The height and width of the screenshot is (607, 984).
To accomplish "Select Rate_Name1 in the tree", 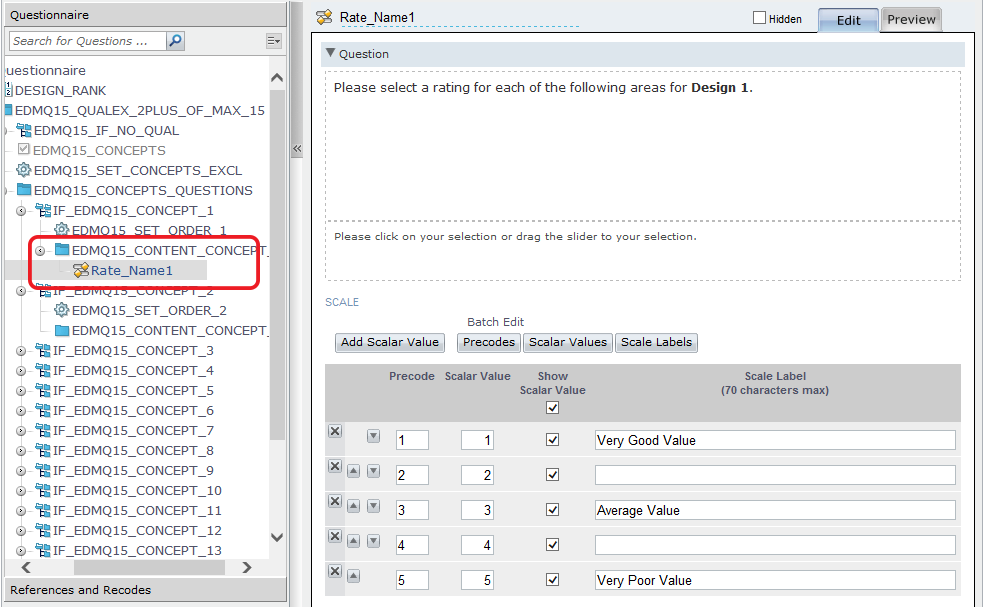I will click(x=131, y=271).
